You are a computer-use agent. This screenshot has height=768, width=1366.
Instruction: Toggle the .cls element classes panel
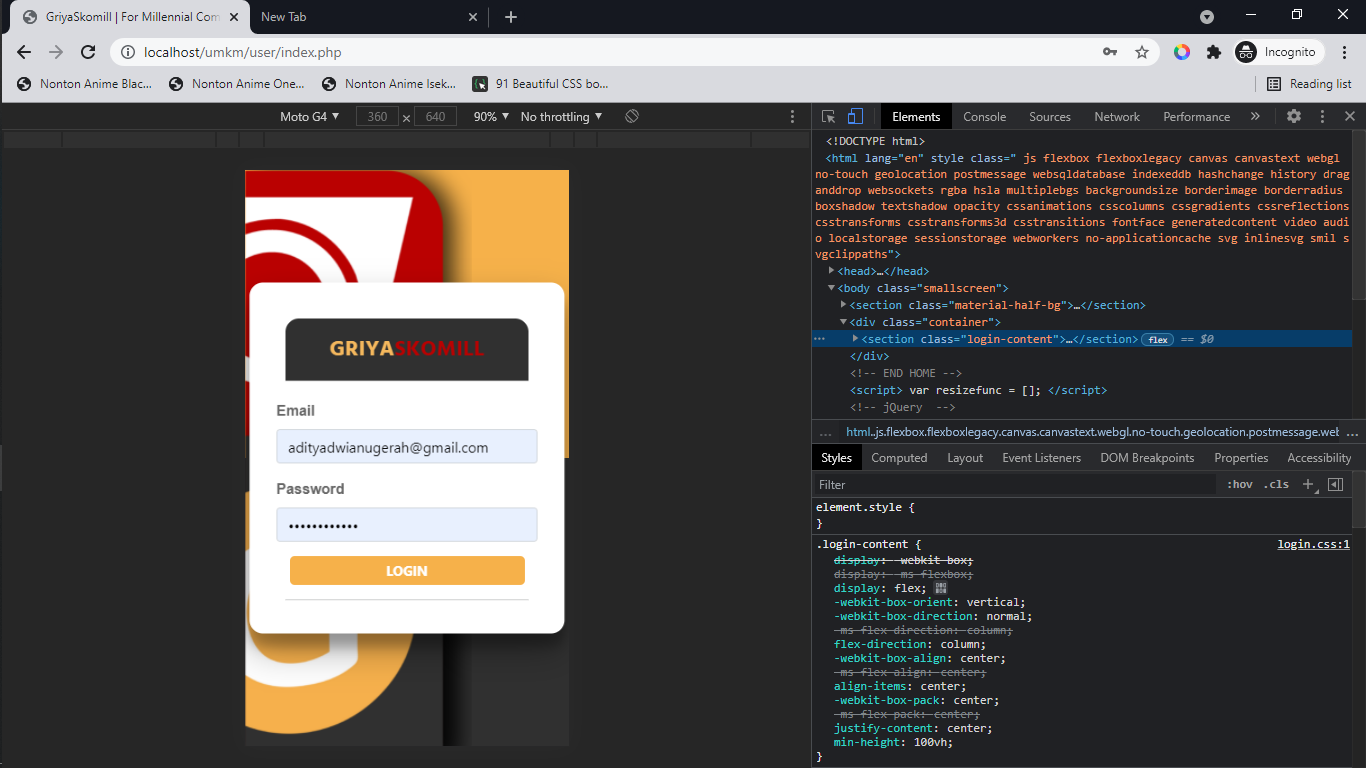point(1276,484)
